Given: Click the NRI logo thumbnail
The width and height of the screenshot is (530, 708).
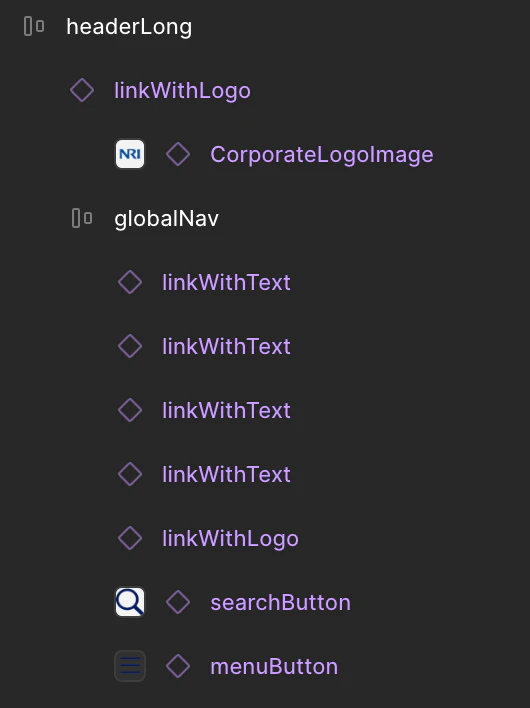Looking at the screenshot, I should point(130,154).
